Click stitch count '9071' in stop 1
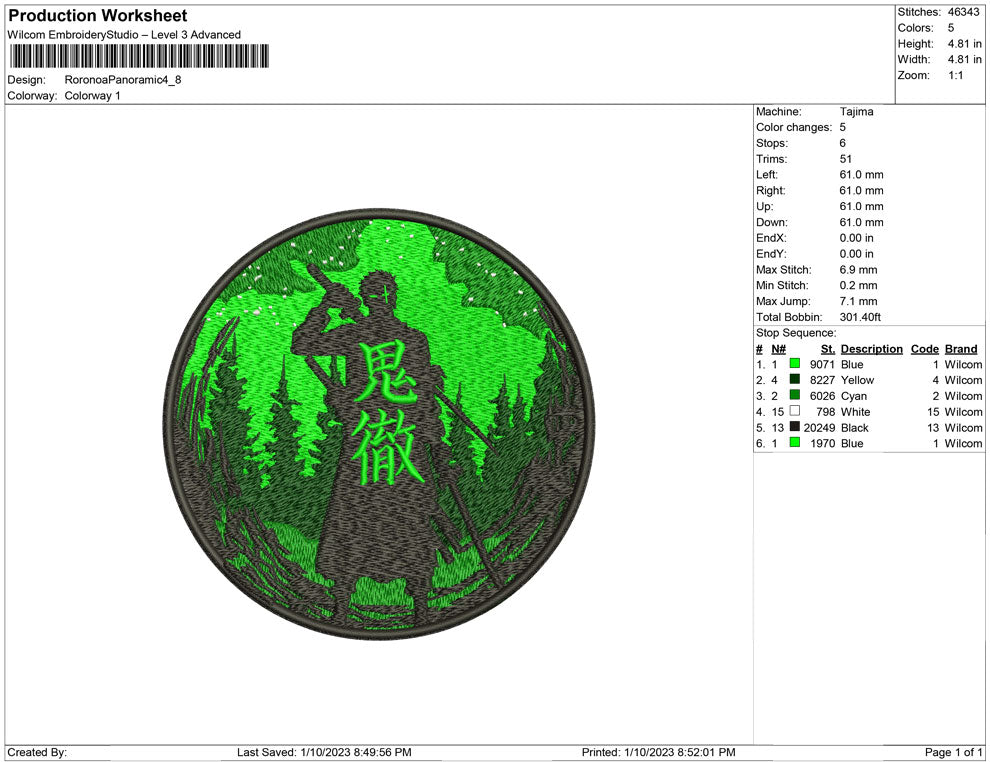 [822, 364]
